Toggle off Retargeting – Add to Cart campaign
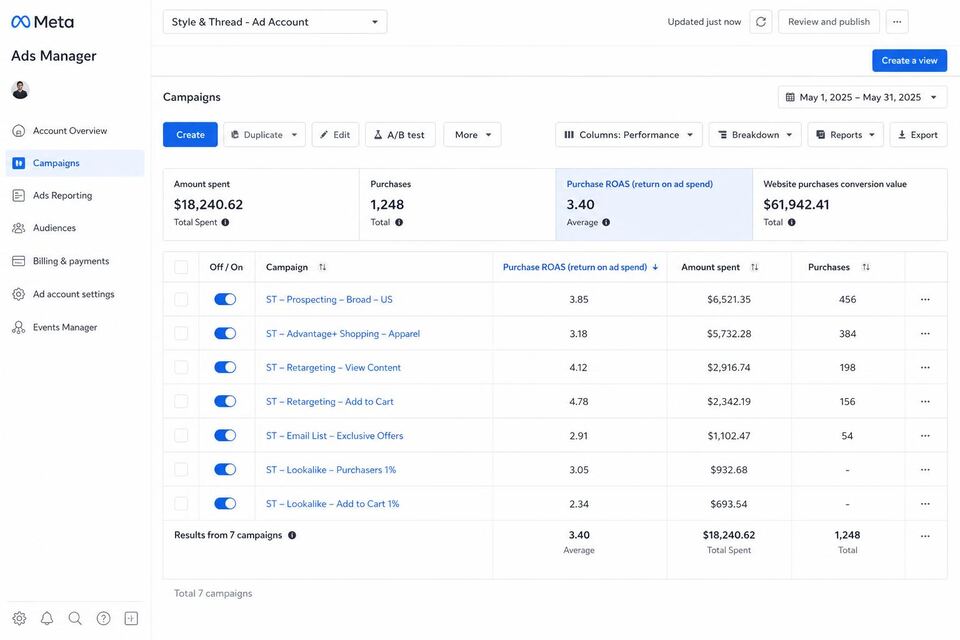960x640 pixels. click(x=225, y=401)
